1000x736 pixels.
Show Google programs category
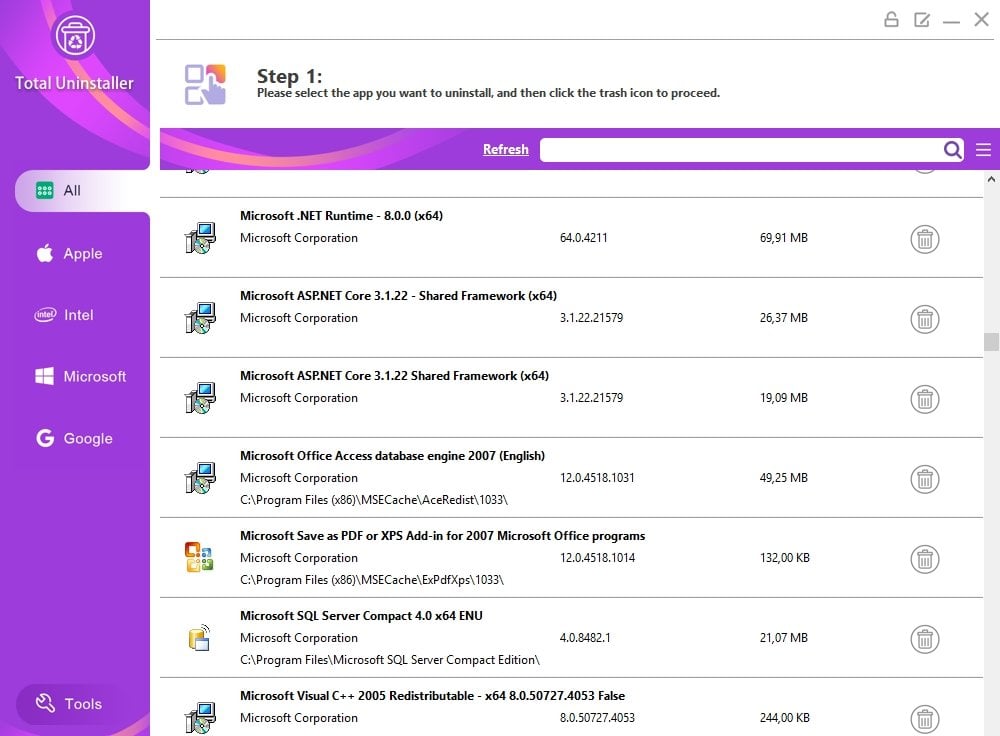[87, 439]
